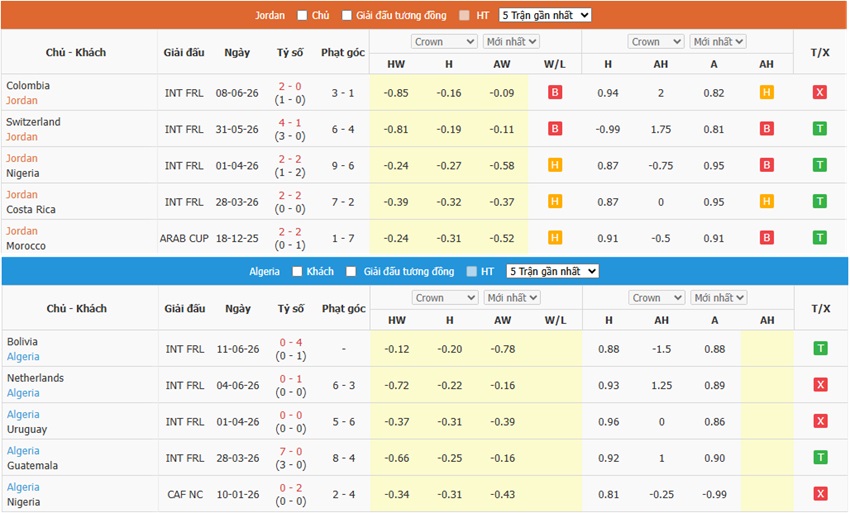Click the T badge in Jordan-Nigeria row

(819, 165)
